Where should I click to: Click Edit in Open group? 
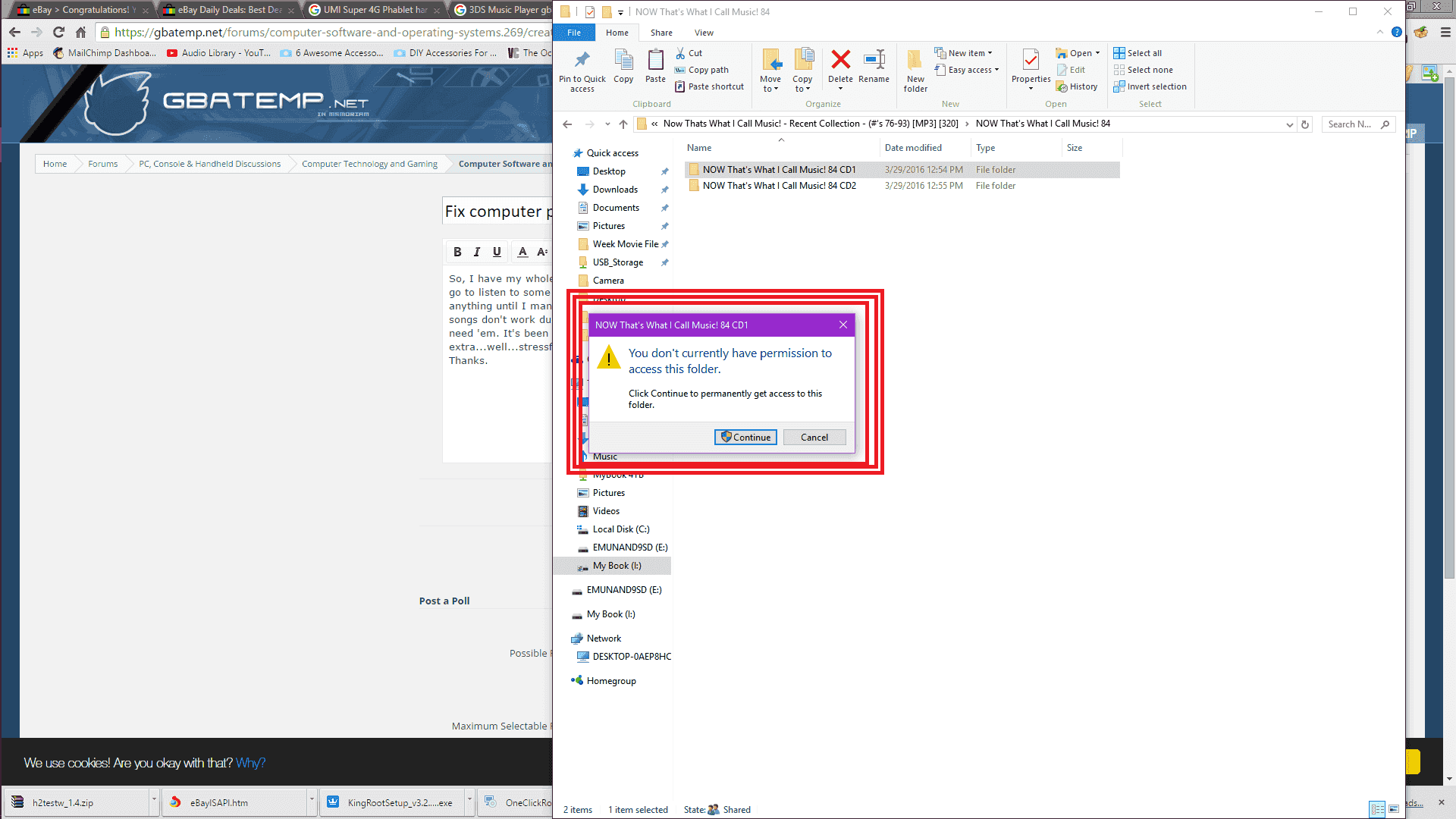click(1070, 70)
